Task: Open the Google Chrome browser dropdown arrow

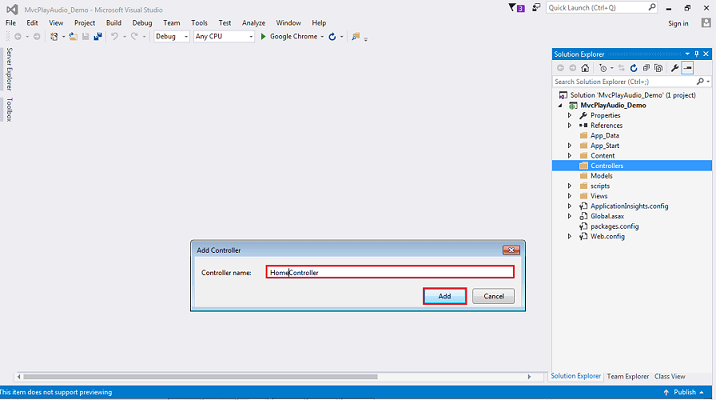Action: 322,37
